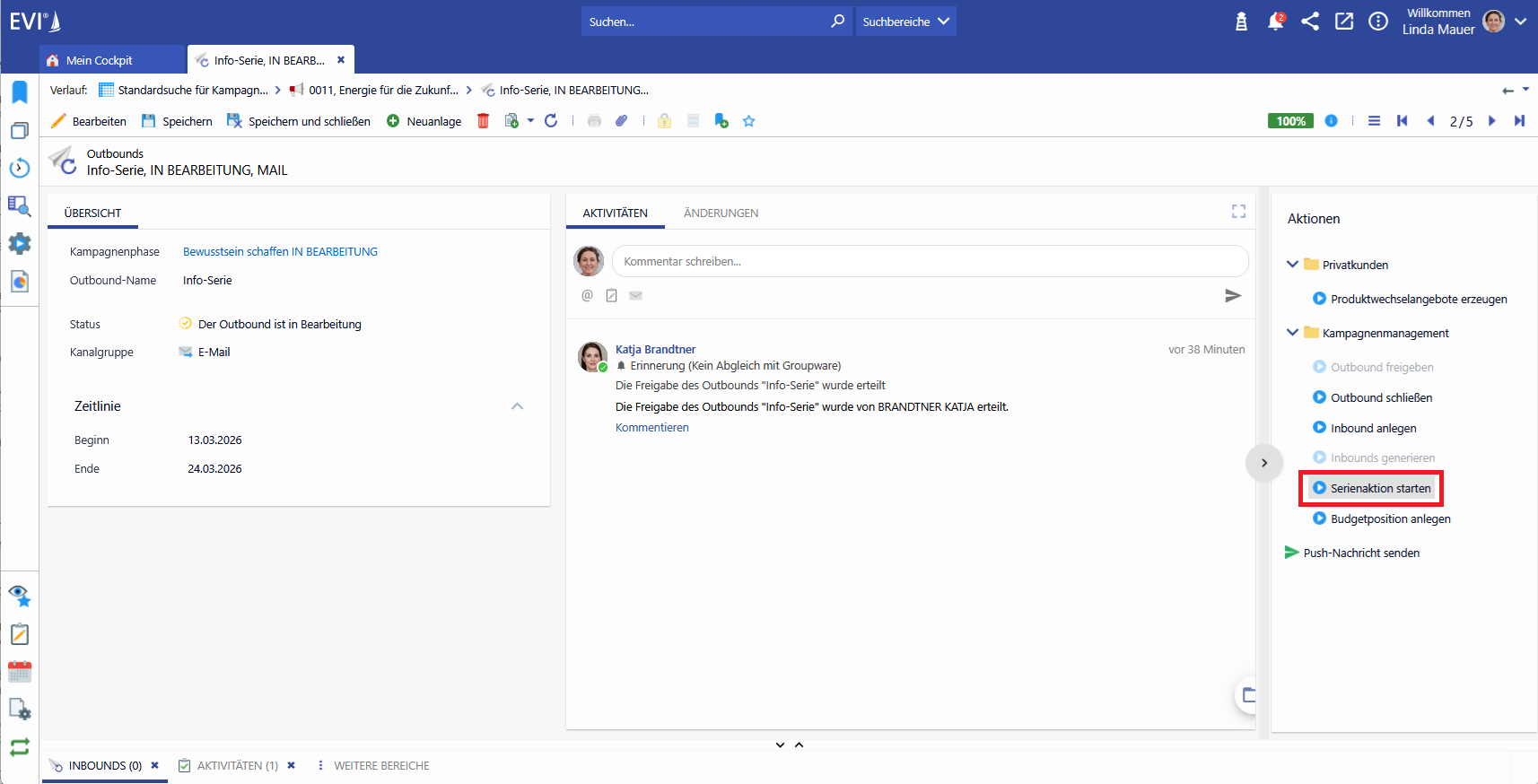Open the calendar icon in the left sidebar
1538x784 pixels.
click(20, 672)
